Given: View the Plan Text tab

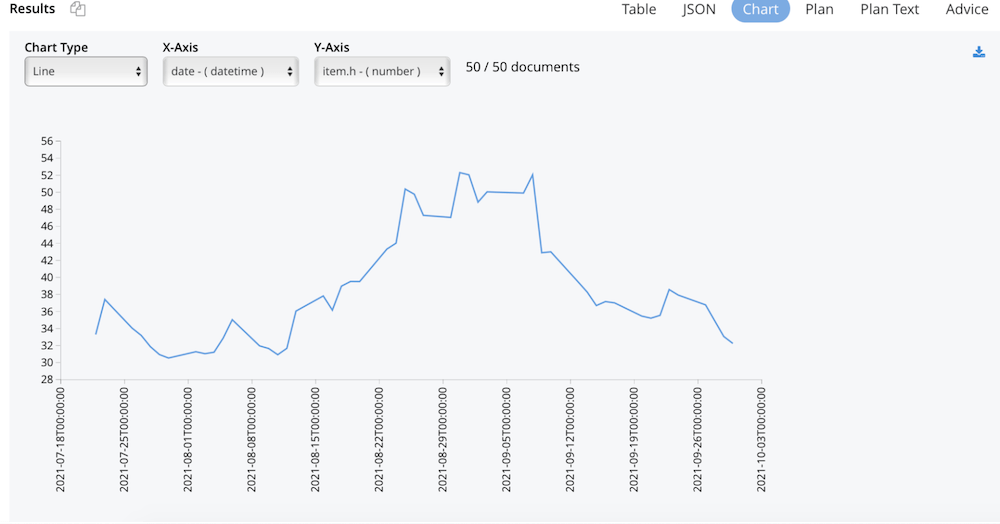Looking at the screenshot, I should pos(889,9).
